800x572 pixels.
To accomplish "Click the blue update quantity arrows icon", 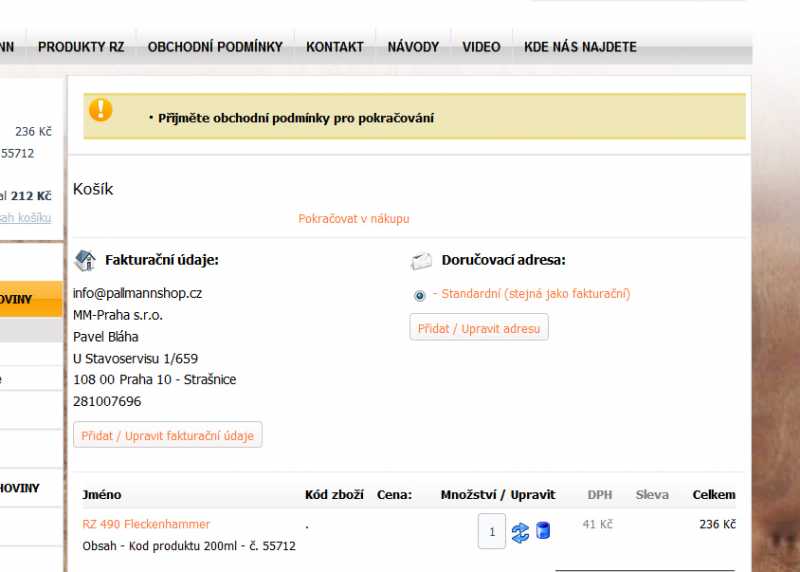I will coord(520,532).
